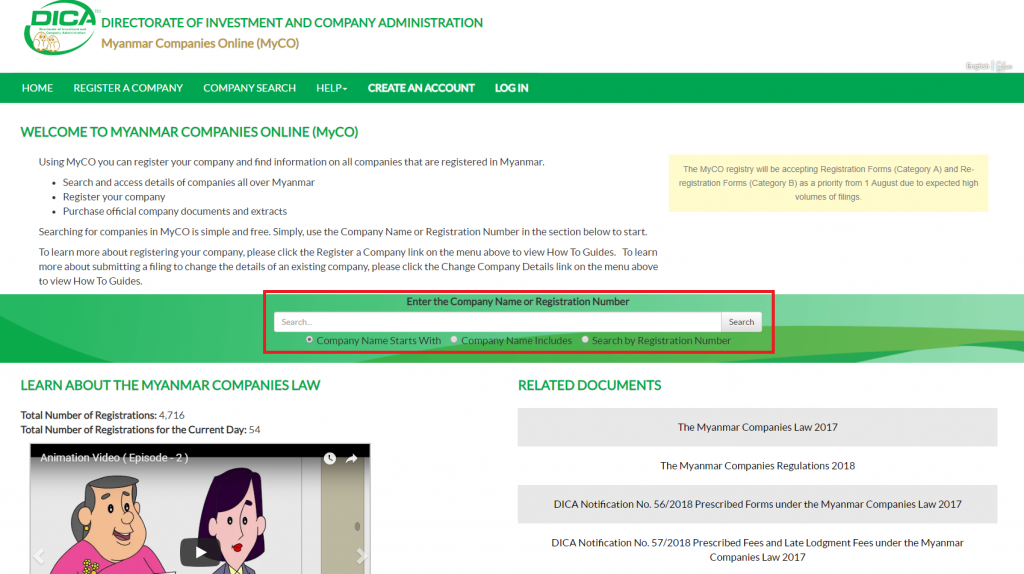Click the Myanmar Companies Online (MyCO) subtitle

point(200,43)
